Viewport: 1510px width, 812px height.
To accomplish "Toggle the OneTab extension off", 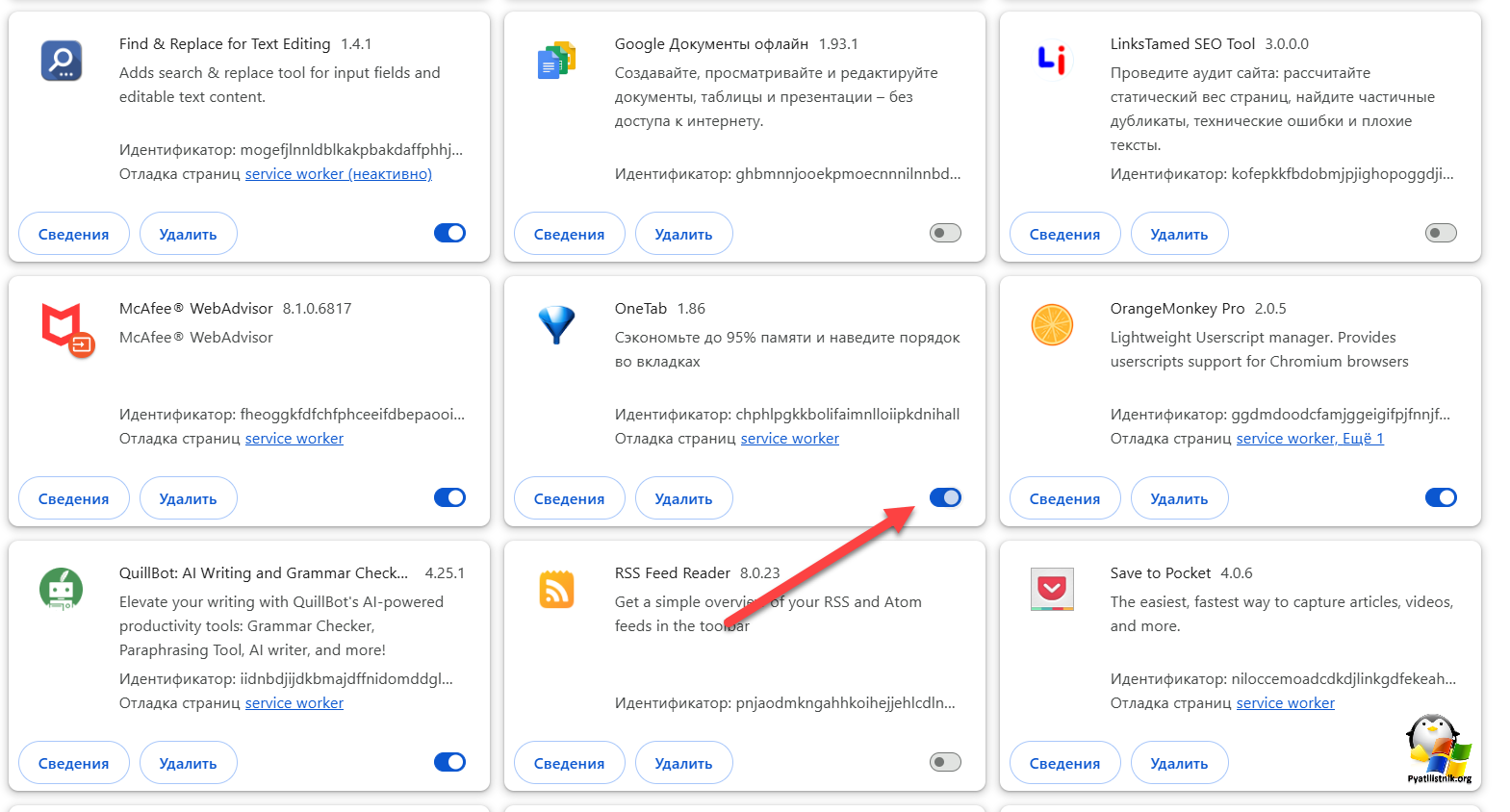I will (x=945, y=497).
